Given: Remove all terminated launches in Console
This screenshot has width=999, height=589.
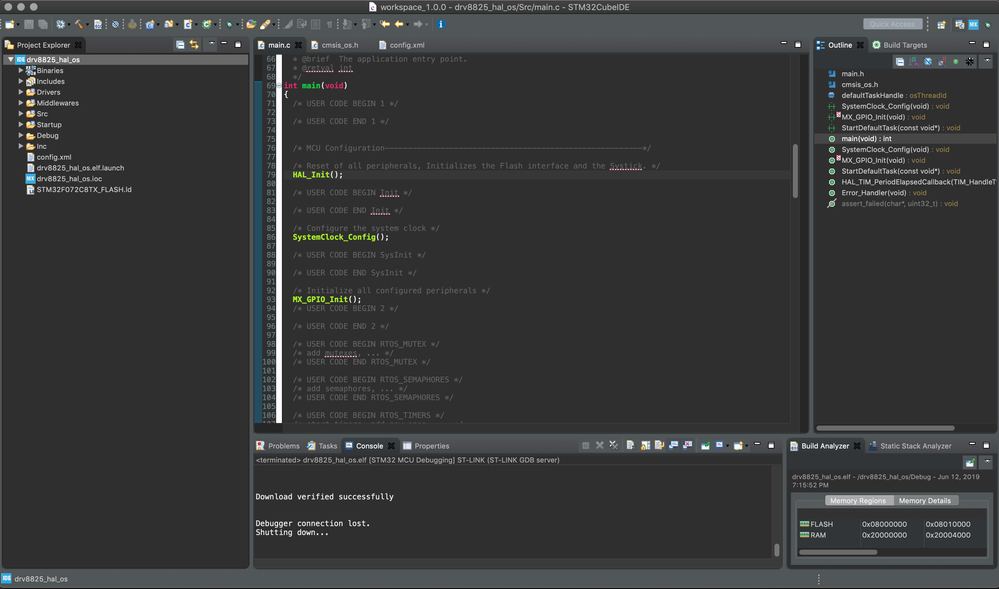Looking at the screenshot, I should pos(614,445).
